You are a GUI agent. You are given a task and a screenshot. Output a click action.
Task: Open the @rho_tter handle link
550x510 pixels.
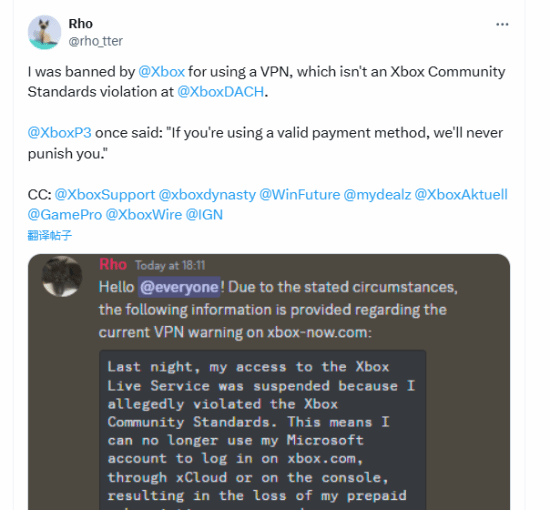(x=95, y=41)
